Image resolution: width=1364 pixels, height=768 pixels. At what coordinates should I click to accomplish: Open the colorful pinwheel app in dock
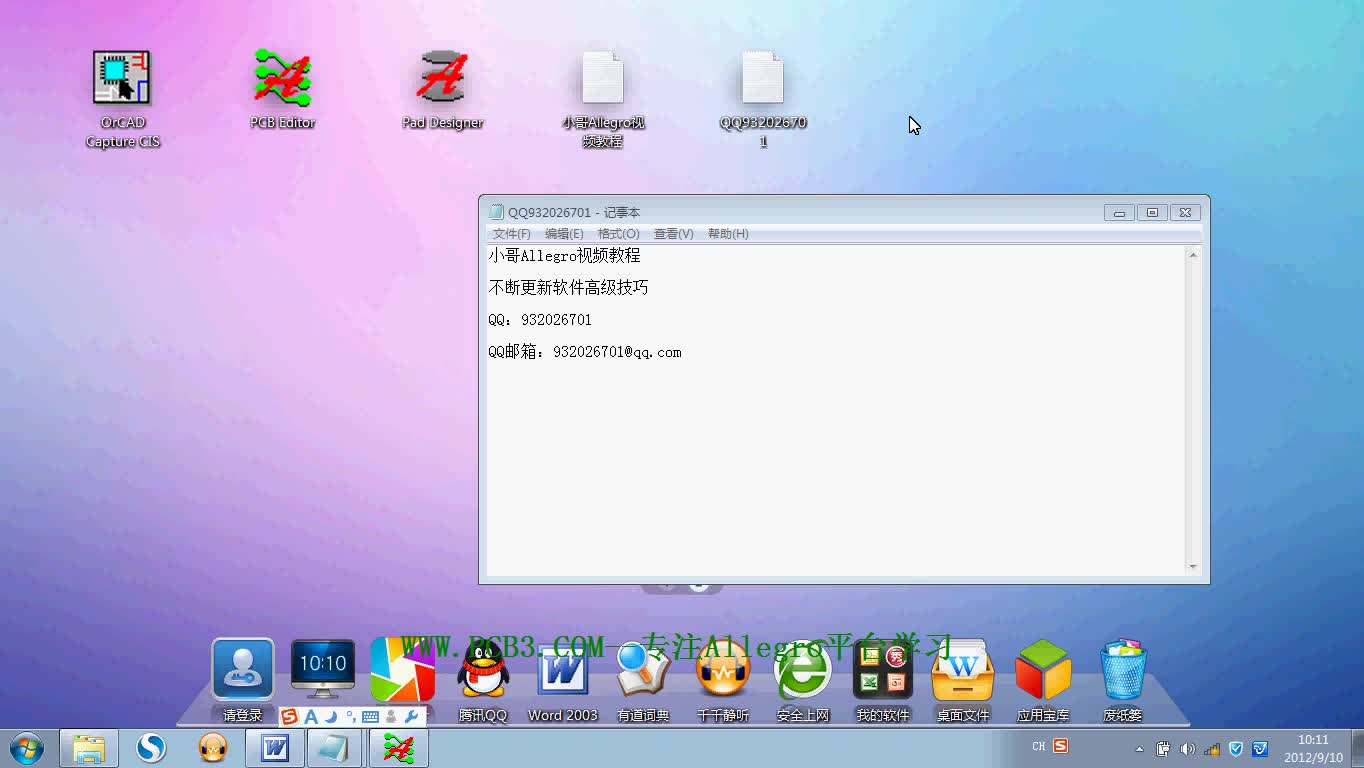[402, 669]
